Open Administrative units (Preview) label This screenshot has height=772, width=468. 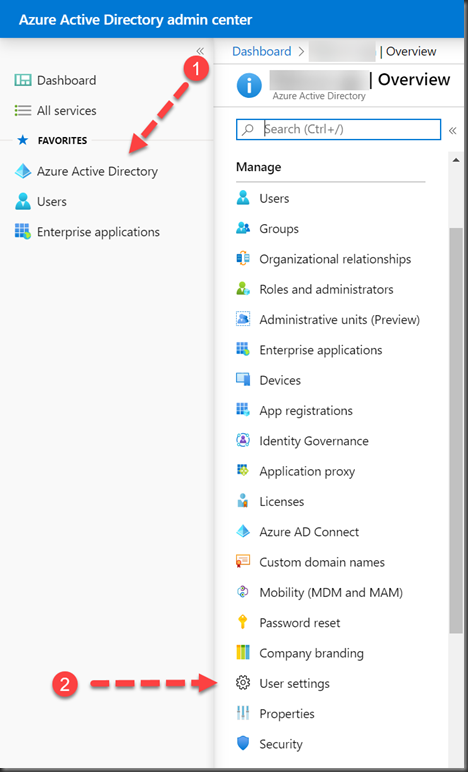340,320
